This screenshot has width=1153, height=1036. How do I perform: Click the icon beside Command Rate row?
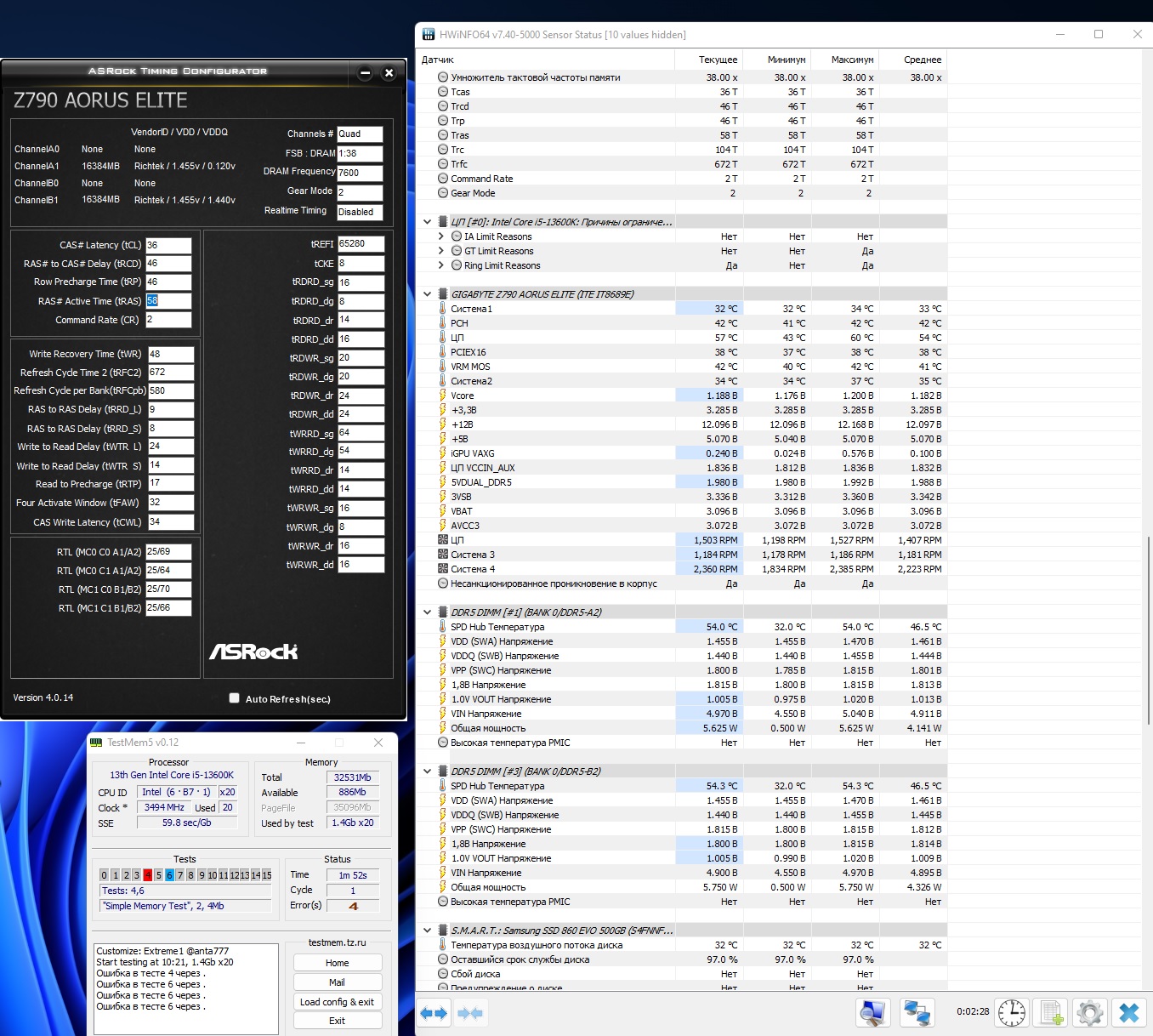(443, 179)
